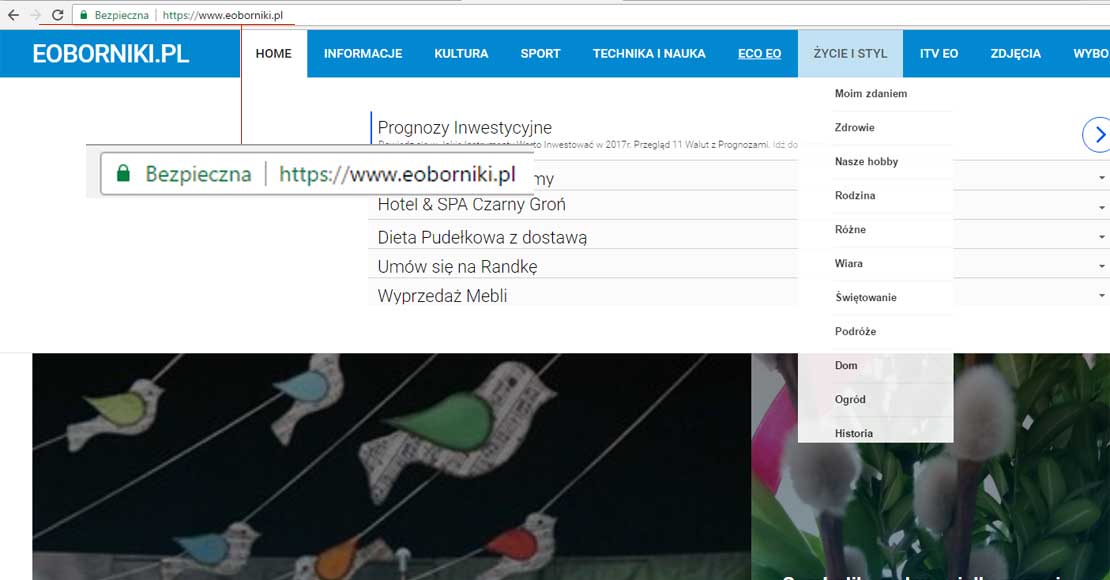Viewport: 1110px width, 580px height.
Task: Open Prognozy Inwestycyjne ad link
Action: click(464, 127)
